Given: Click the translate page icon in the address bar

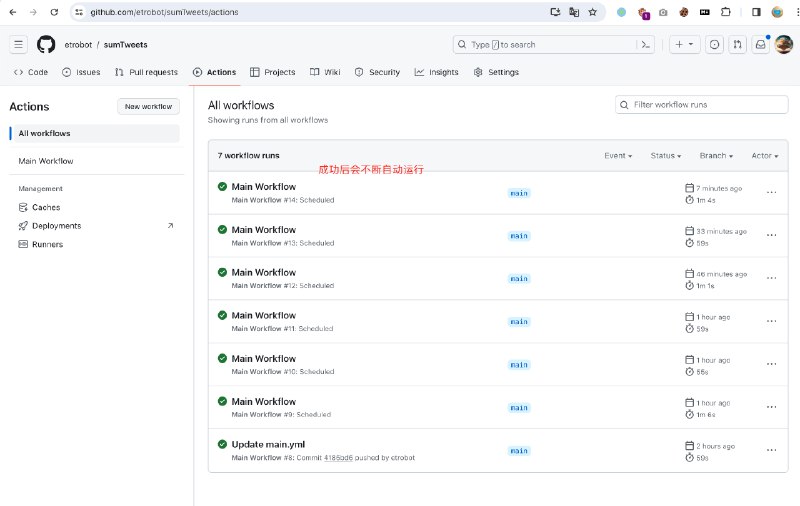Looking at the screenshot, I should pos(574,12).
